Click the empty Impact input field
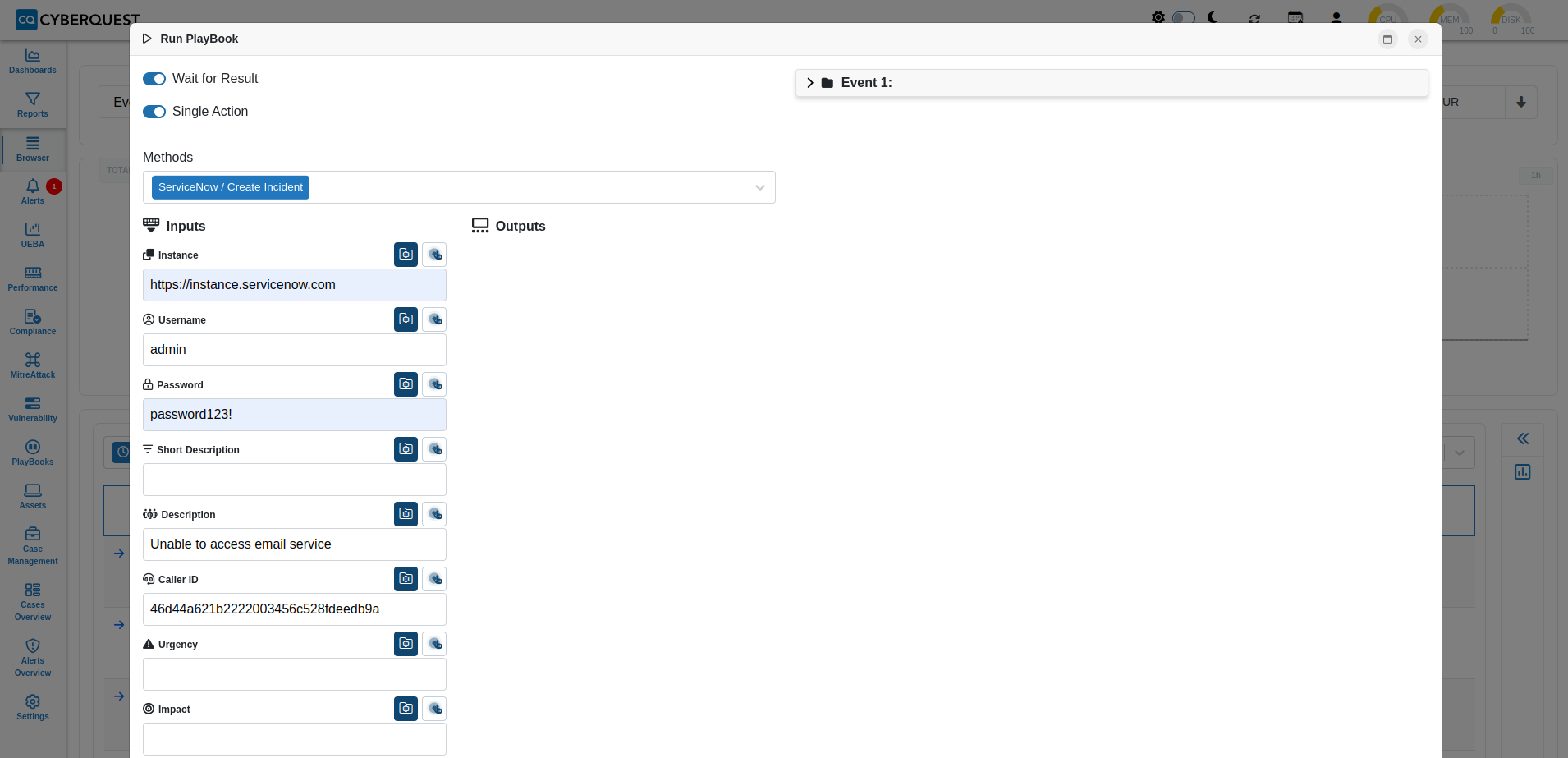This screenshot has width=1568, height=758. pyautogui.click(x=295, y=739)
